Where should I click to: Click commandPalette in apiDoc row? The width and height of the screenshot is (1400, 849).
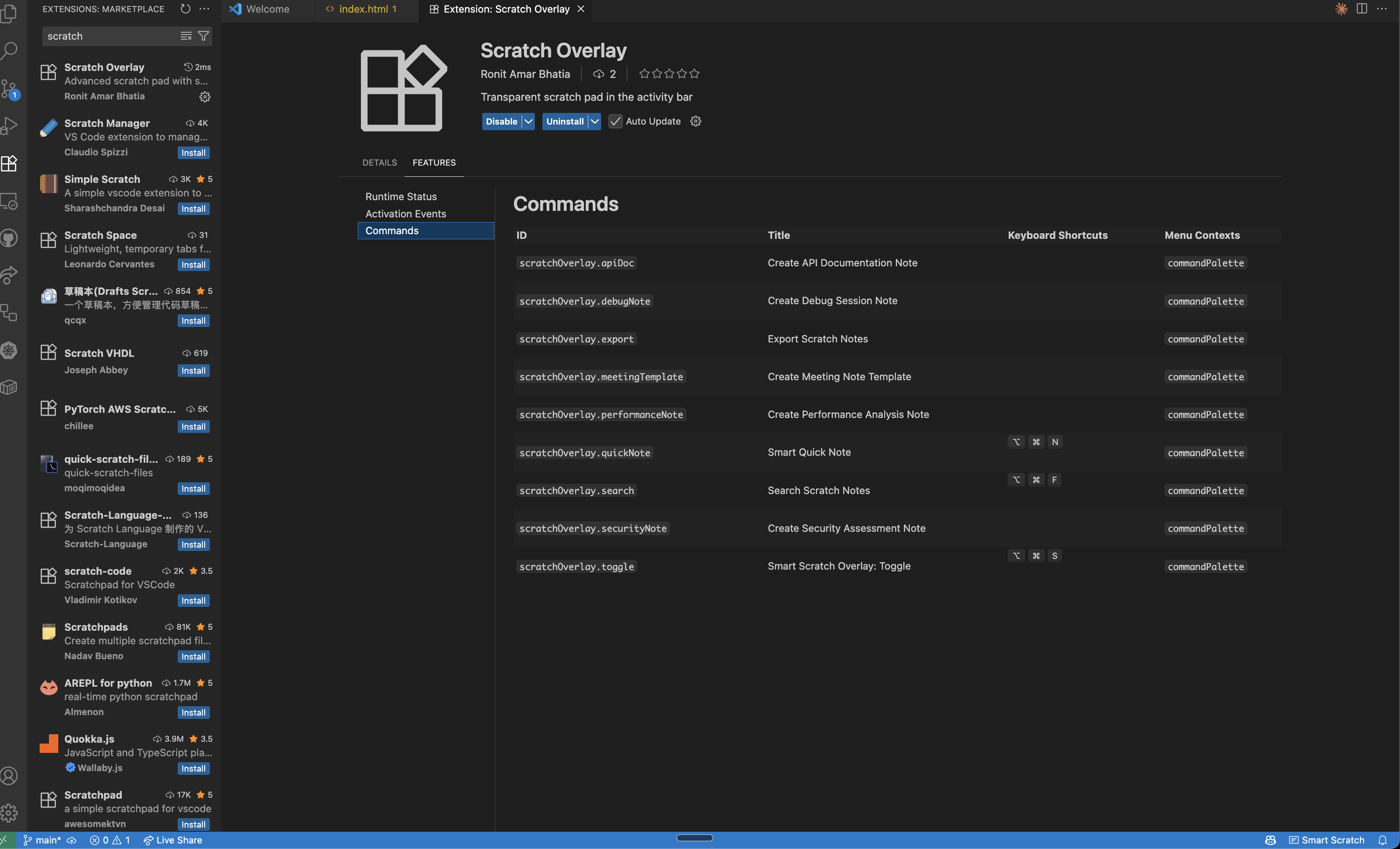(1206, 263)
